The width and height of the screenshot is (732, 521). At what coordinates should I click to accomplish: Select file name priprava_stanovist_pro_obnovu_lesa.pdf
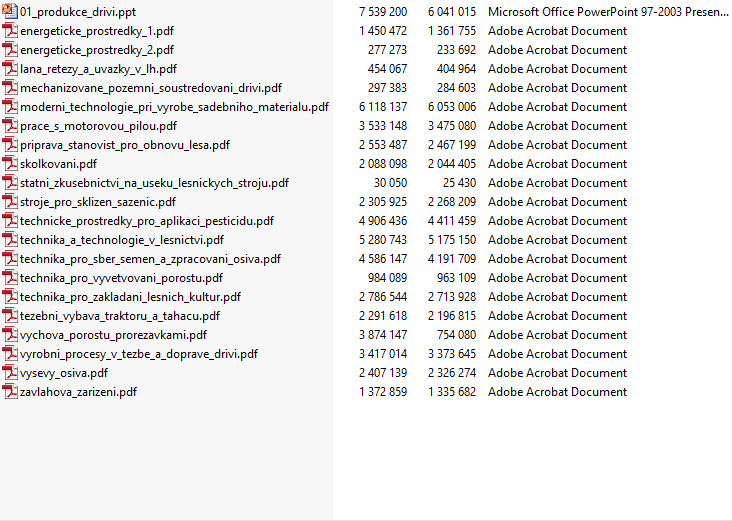click(x=125, y=145)
